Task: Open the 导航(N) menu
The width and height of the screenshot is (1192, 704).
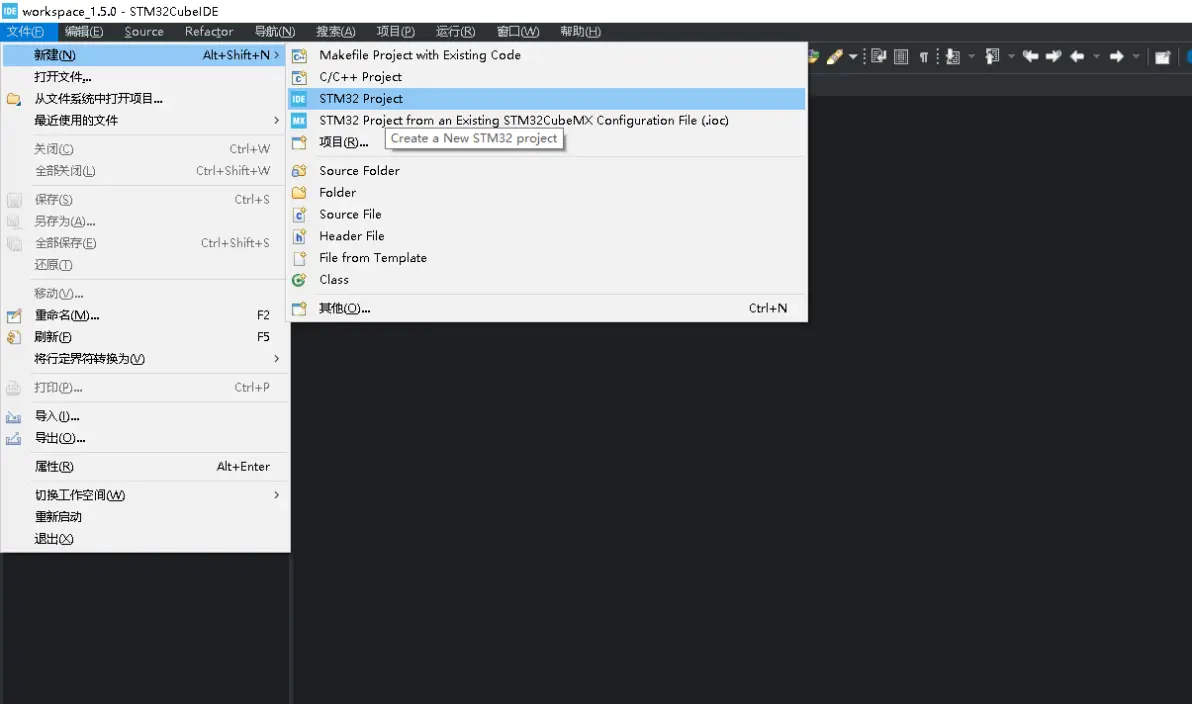Action: [274, 31]
